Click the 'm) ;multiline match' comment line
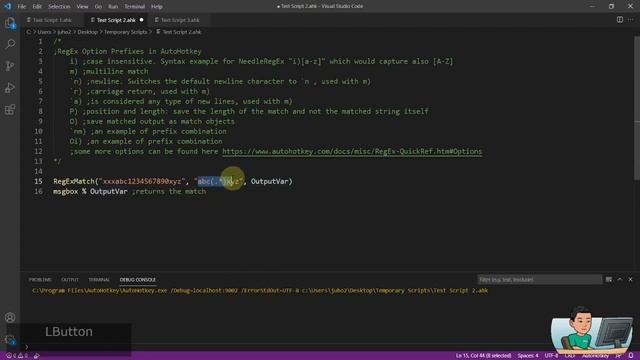 [109, 71]
